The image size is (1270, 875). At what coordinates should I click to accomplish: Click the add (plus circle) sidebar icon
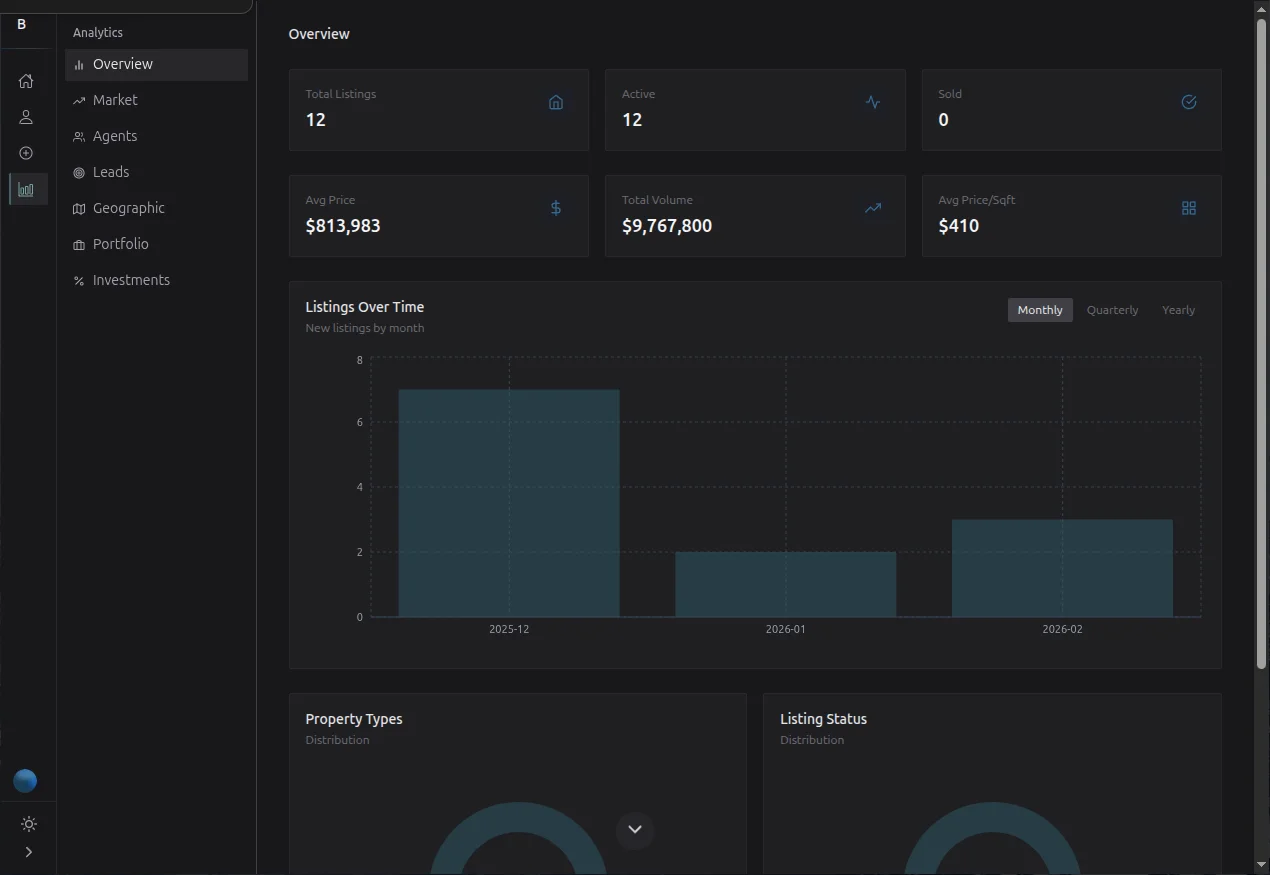click(26, 153)
